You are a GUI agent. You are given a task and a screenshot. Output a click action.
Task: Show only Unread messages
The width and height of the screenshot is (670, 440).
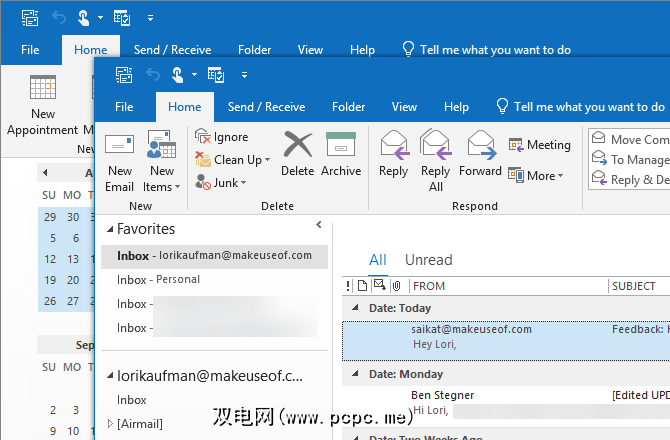point(428,260)
